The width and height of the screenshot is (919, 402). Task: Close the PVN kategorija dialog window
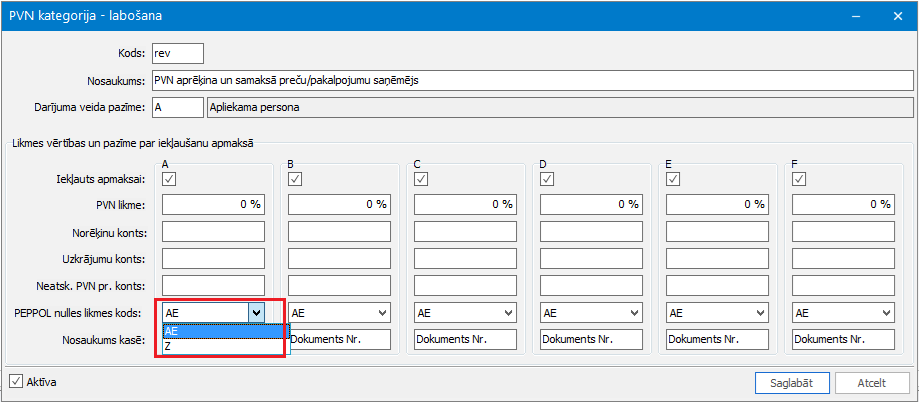898,16
